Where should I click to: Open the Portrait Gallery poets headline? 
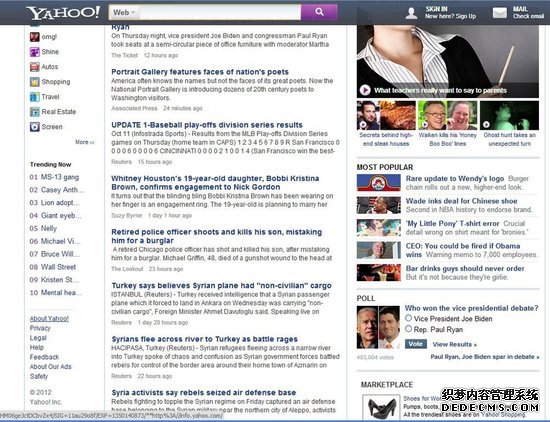click(x=200, y=72)
